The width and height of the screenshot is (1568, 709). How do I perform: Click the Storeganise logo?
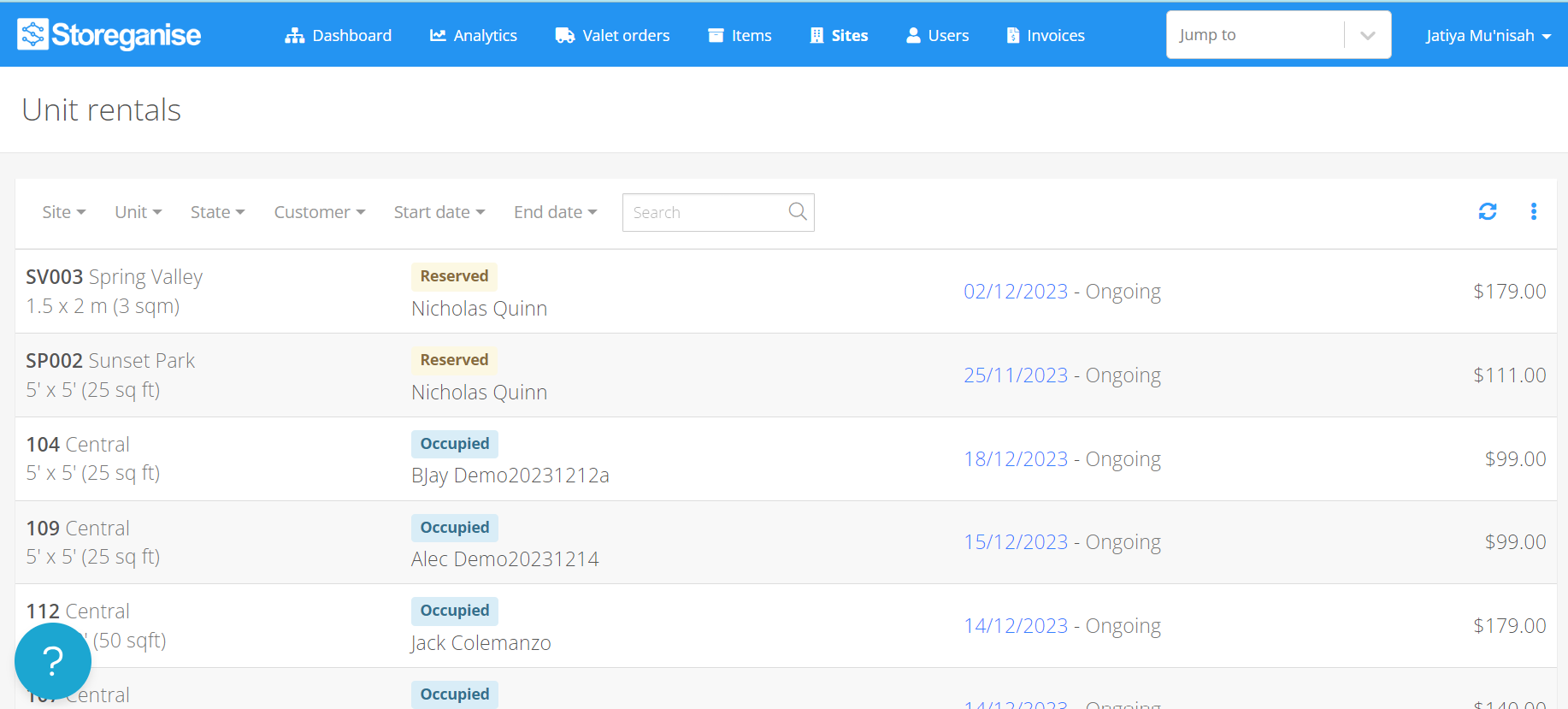tap(109, 35)
